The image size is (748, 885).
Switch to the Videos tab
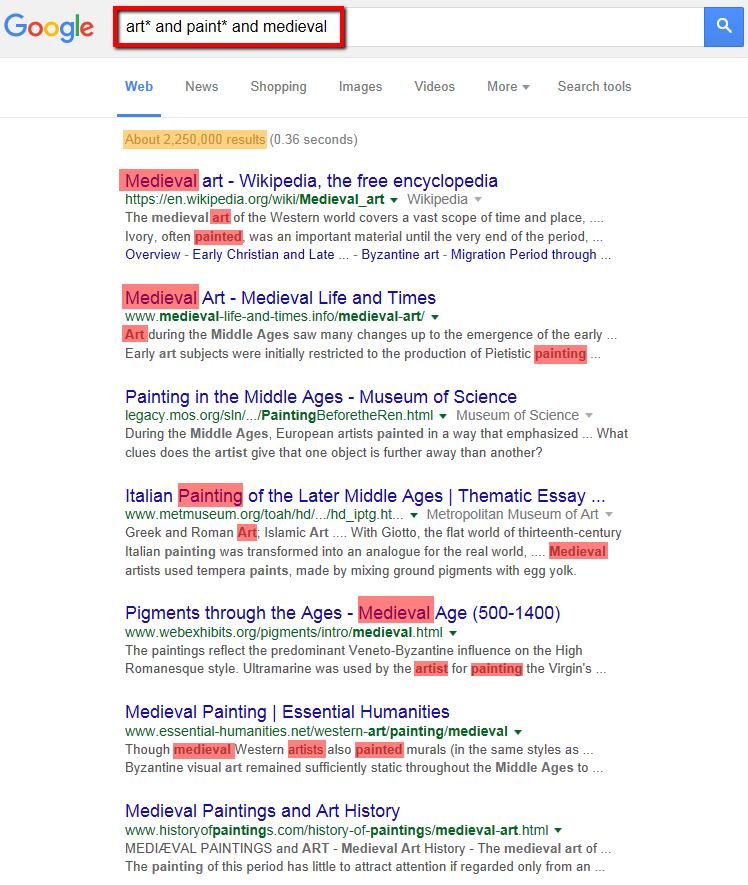(435, 86)
